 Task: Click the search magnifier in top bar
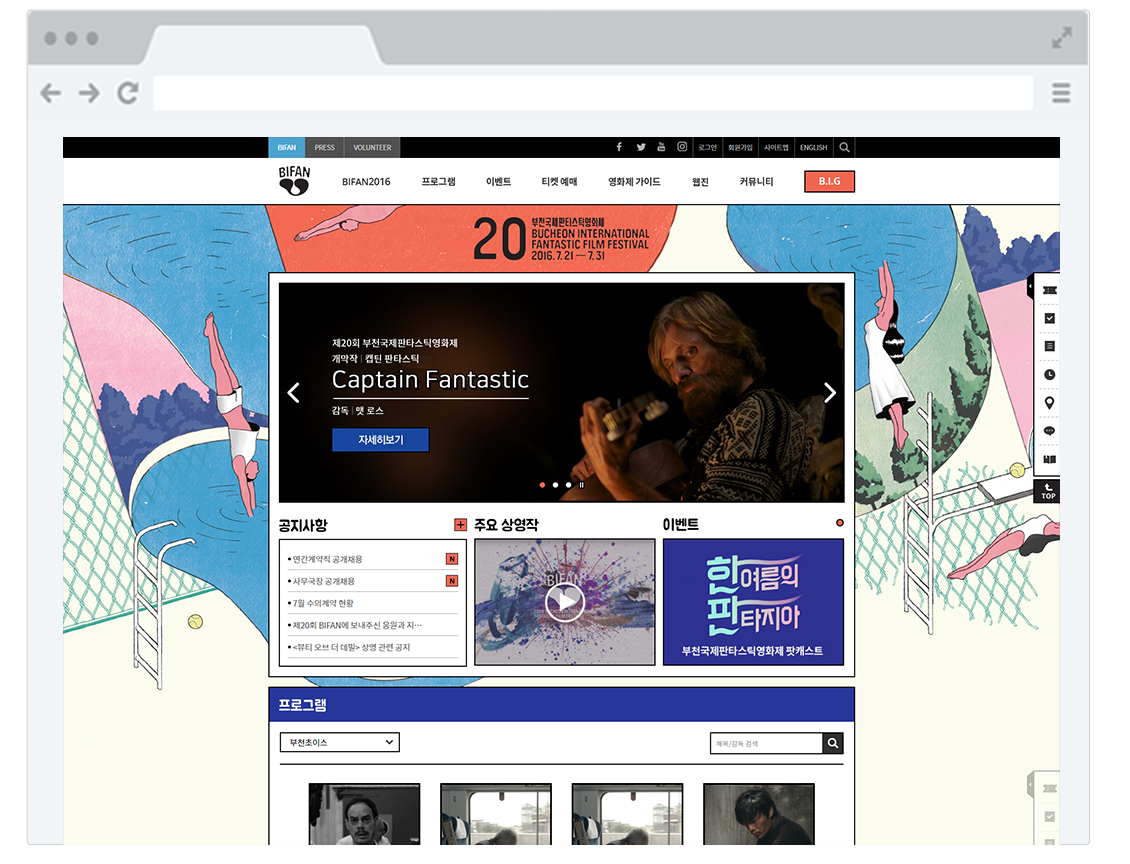[x=844, y=147]
